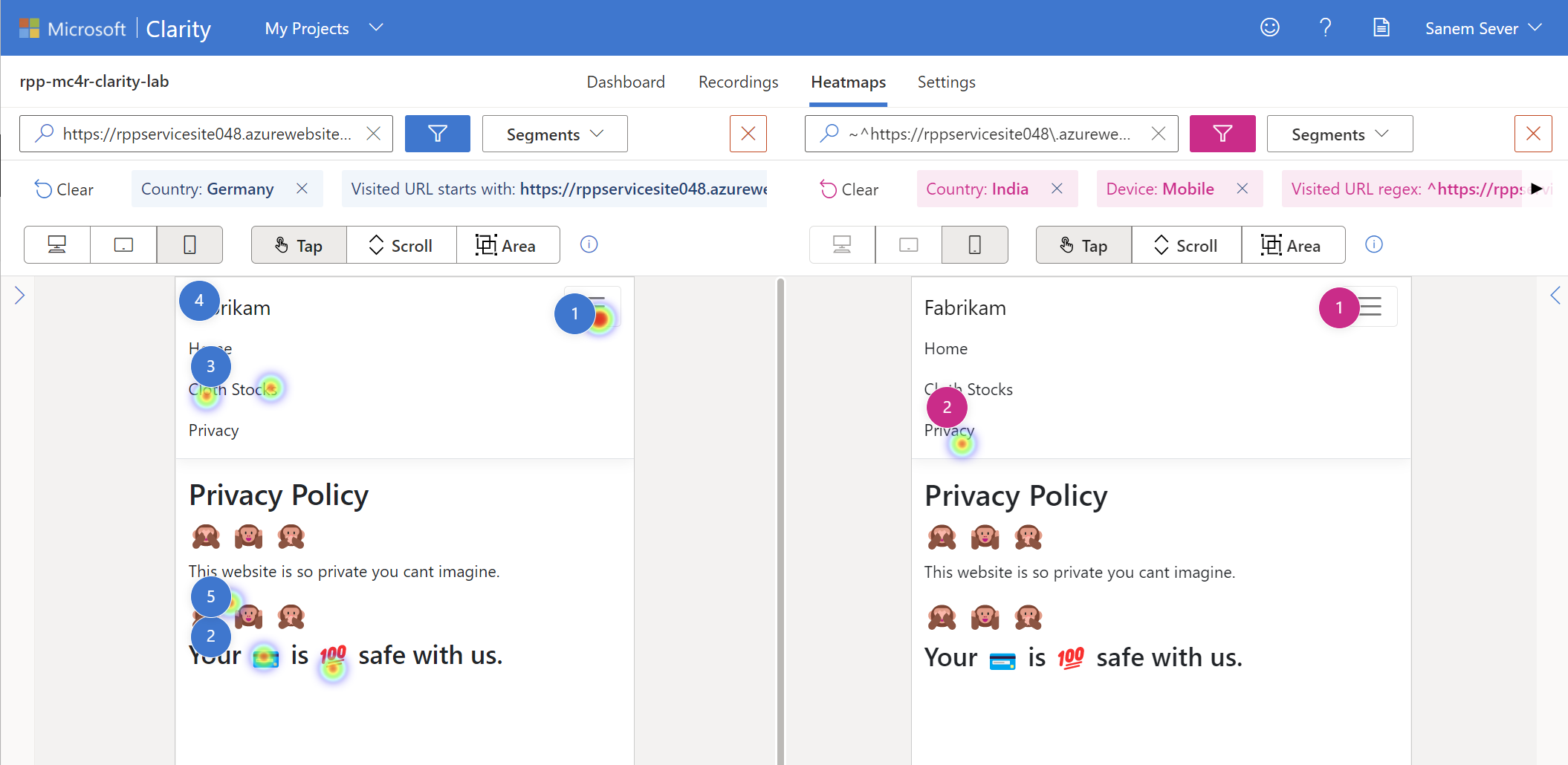Click the Microsoft Clarity logo
The image size is (1568, 765).
coord(114,28)
